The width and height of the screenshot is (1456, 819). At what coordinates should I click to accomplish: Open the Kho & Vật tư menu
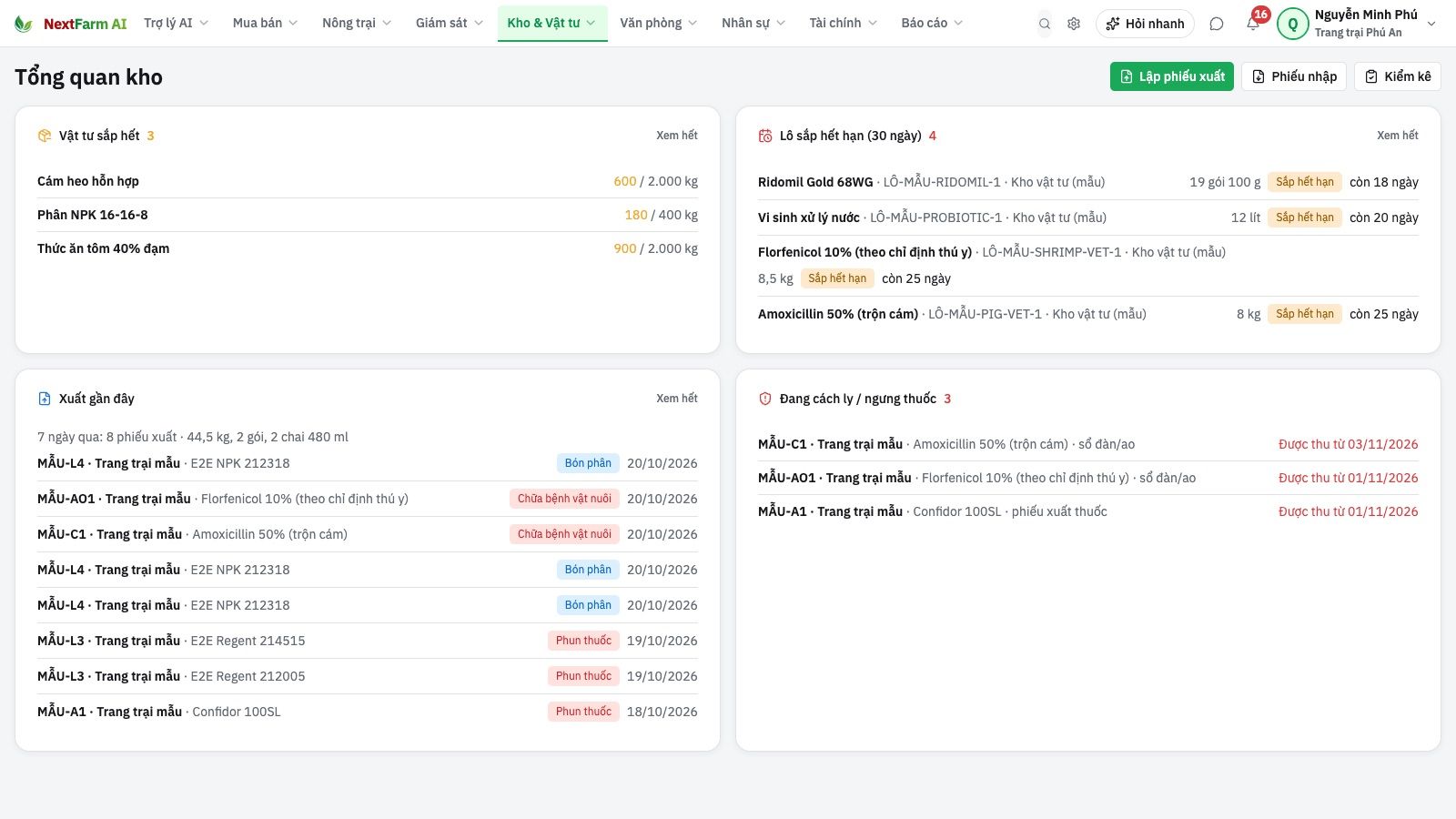coord(552,23)
